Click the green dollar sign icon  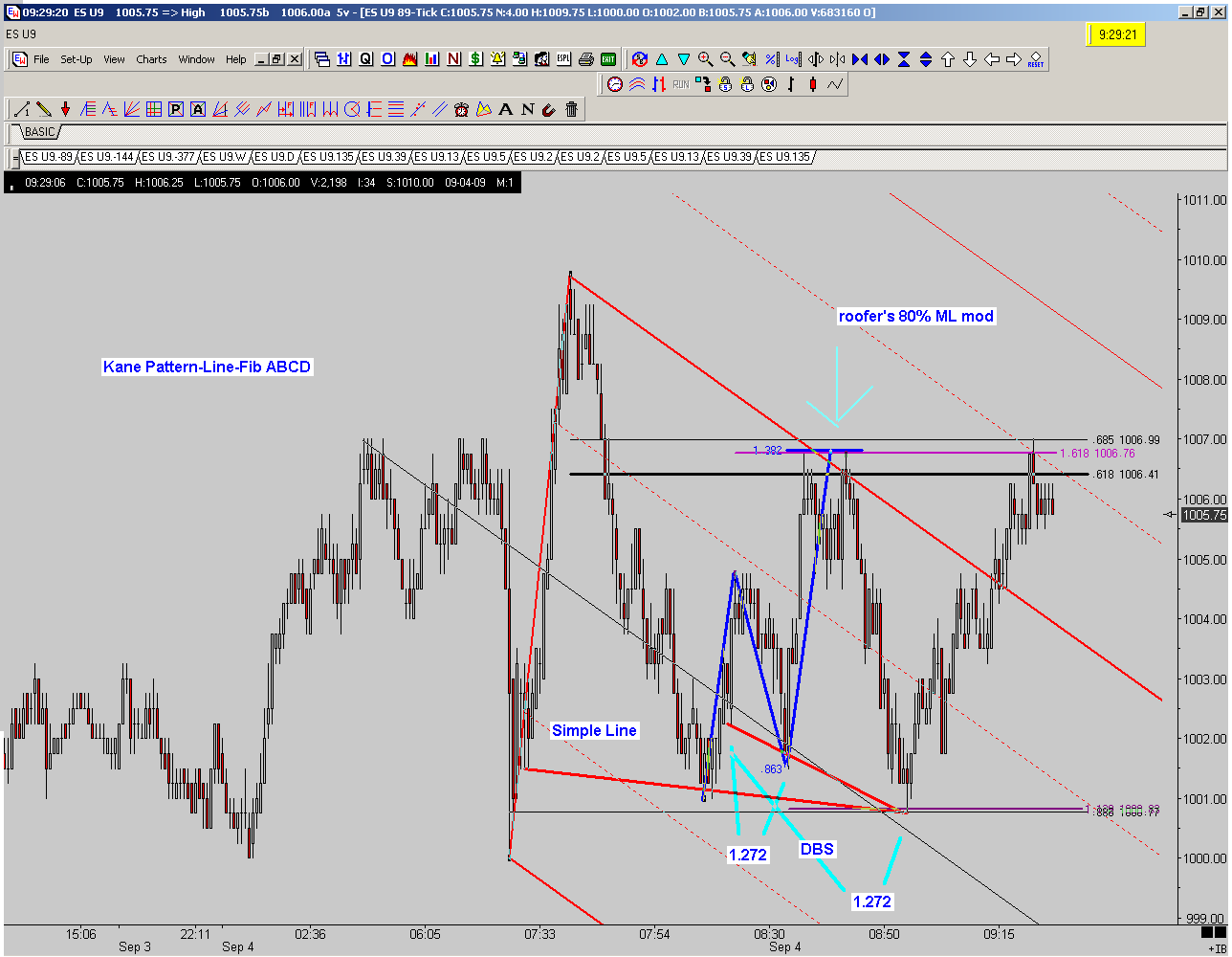click(476, 59)
